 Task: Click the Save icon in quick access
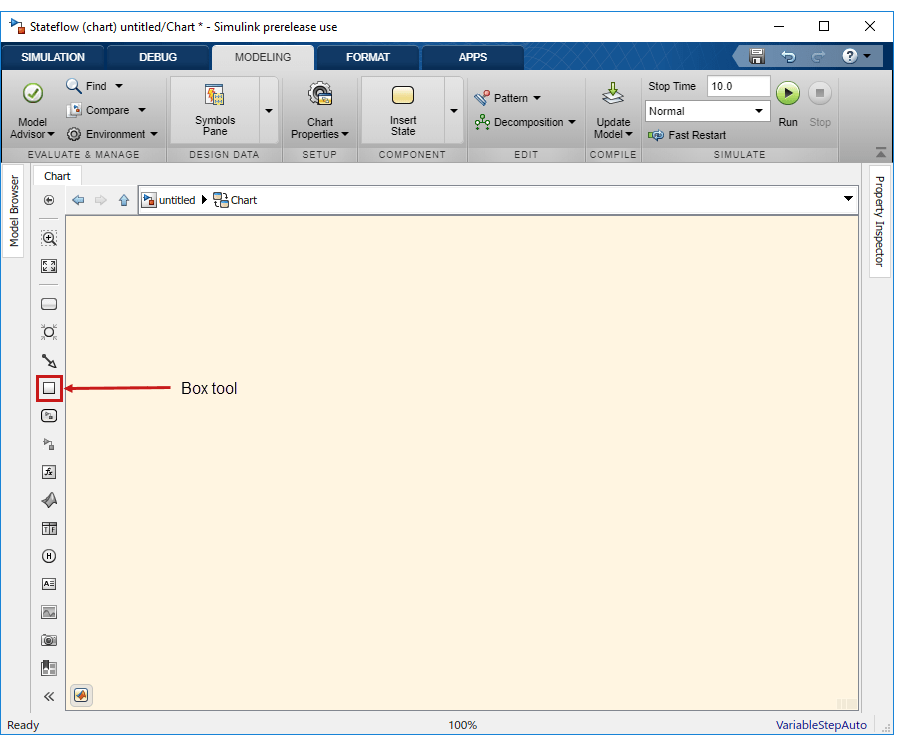(x=757, y=56)
